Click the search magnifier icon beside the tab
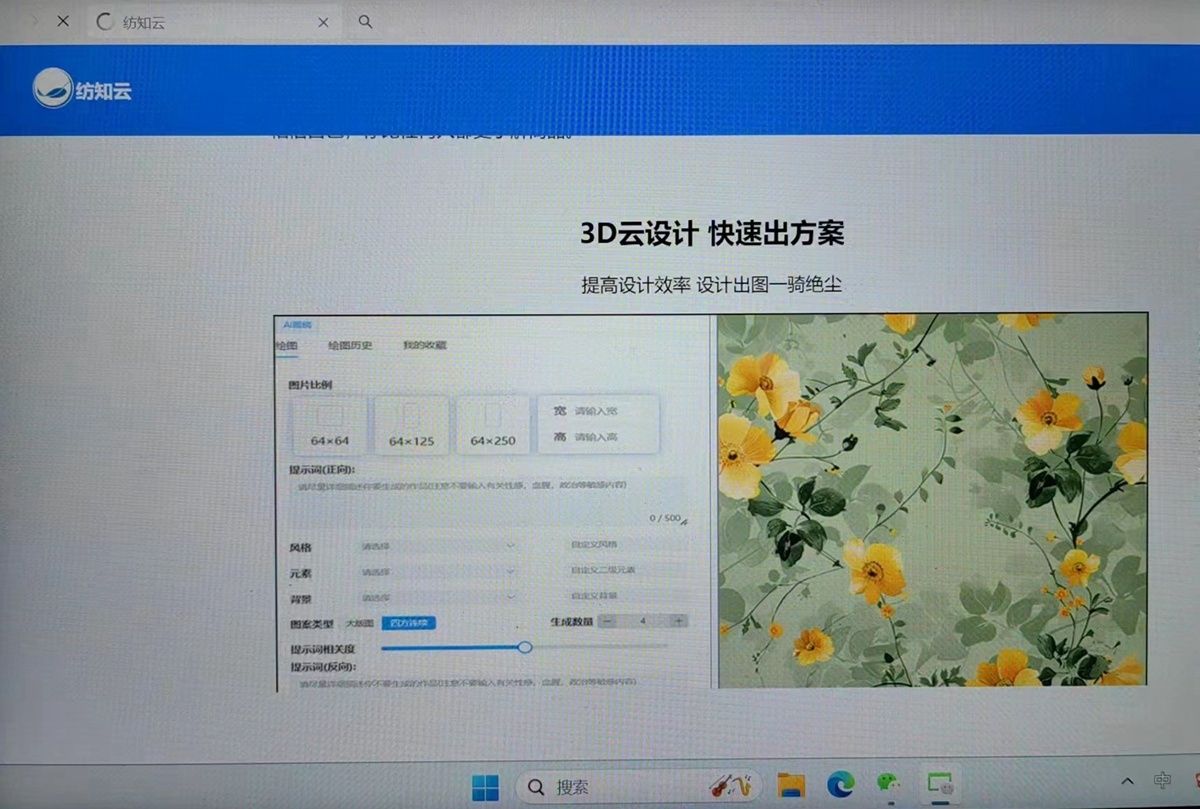Image resolution: width=1200 pixels, height=809 pixels. pyautogui.click(x=365, y=21)
